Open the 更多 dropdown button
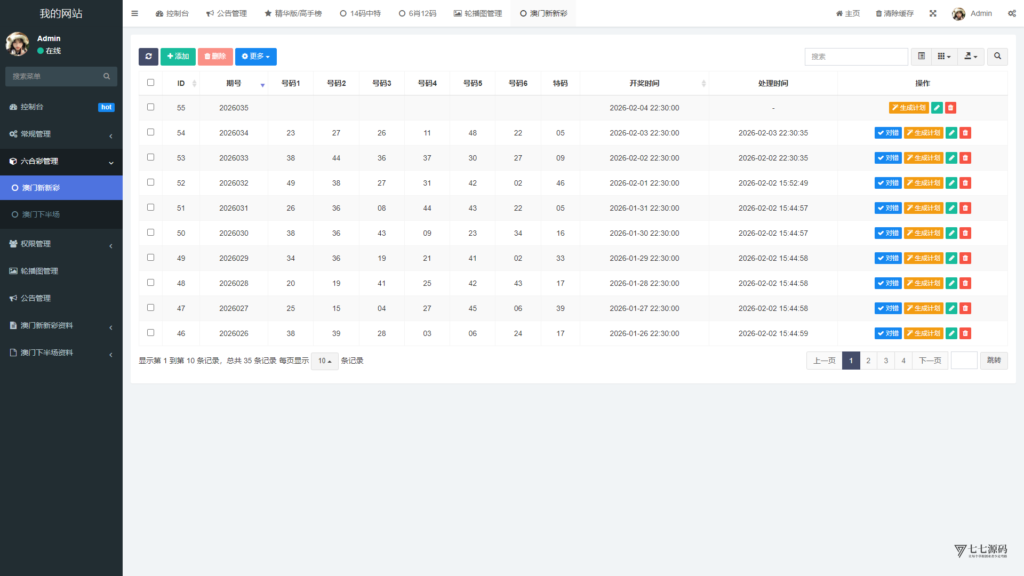 click(256, 57)
